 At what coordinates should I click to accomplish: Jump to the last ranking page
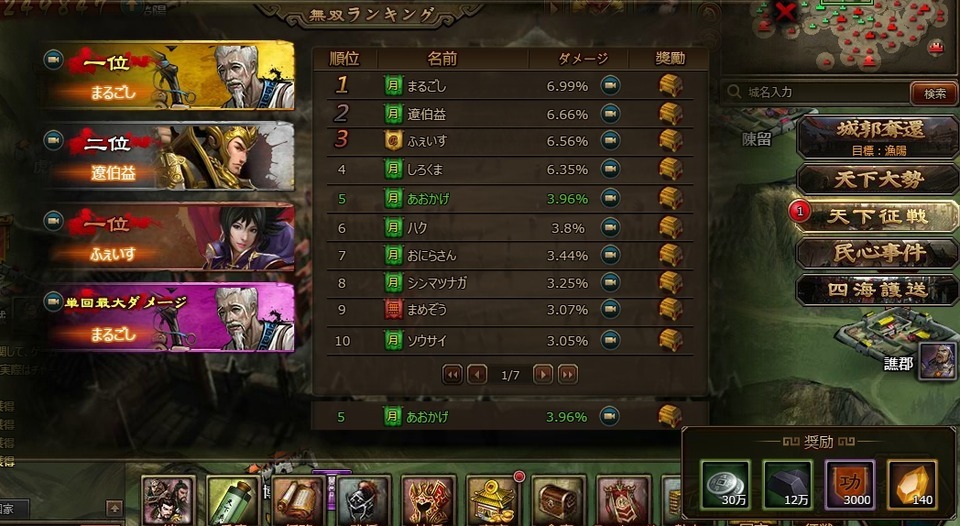click(568, 374)
